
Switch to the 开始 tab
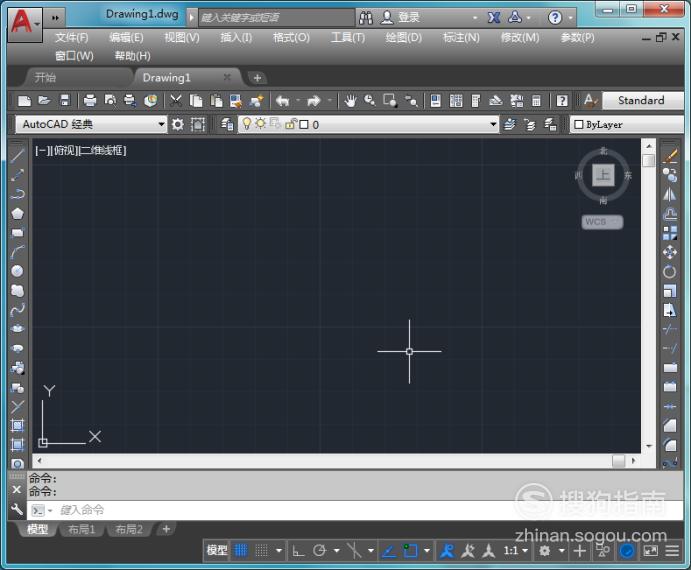45,78
